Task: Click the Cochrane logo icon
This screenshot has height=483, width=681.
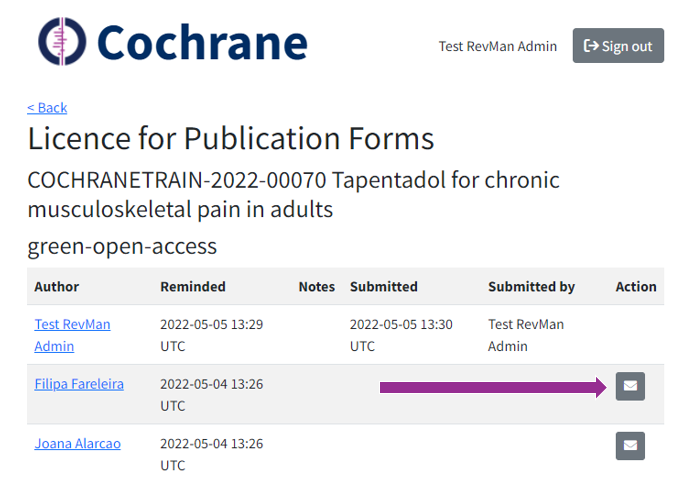Action: click(x=63, y=42)
